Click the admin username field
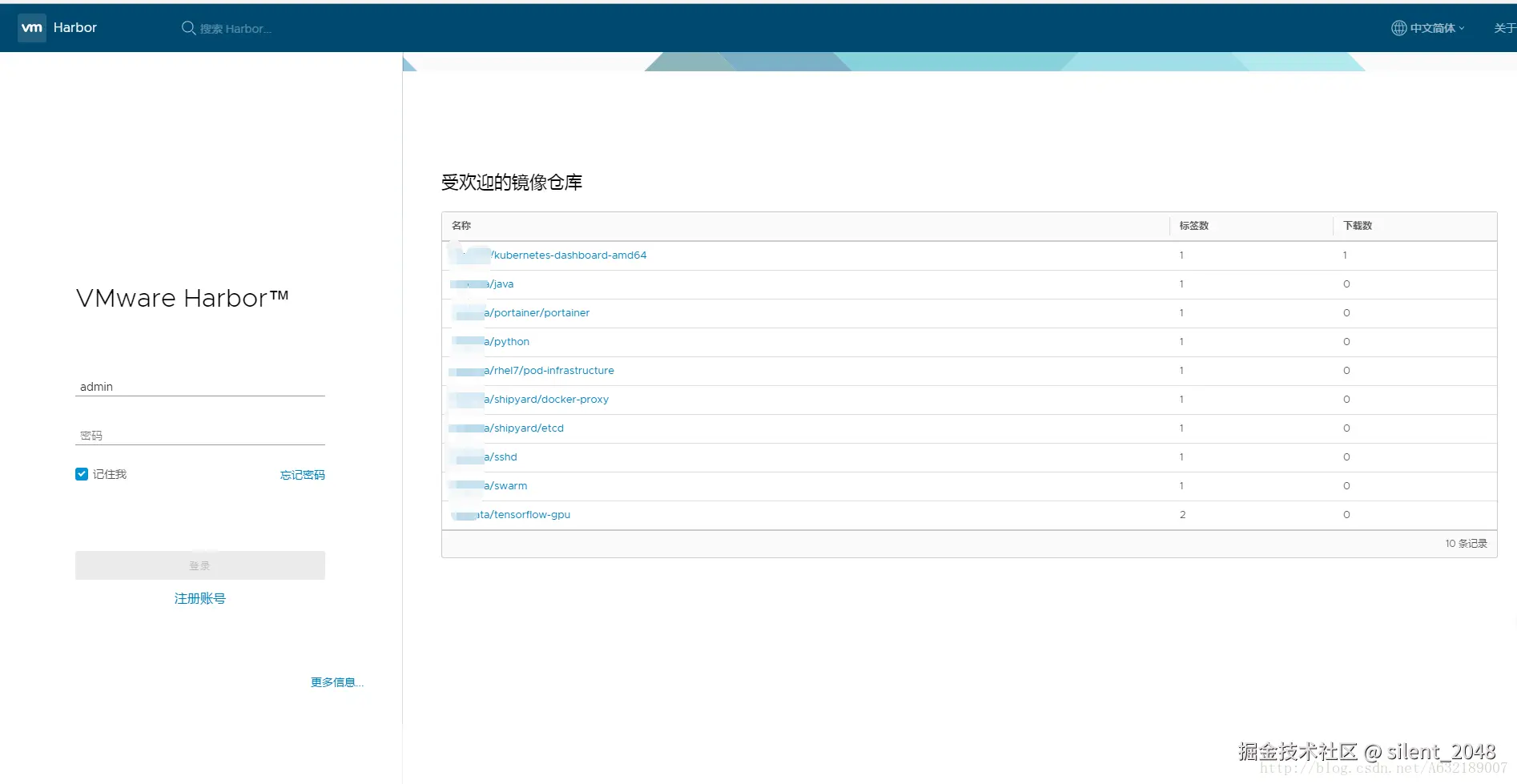 [x=200, y=387]
